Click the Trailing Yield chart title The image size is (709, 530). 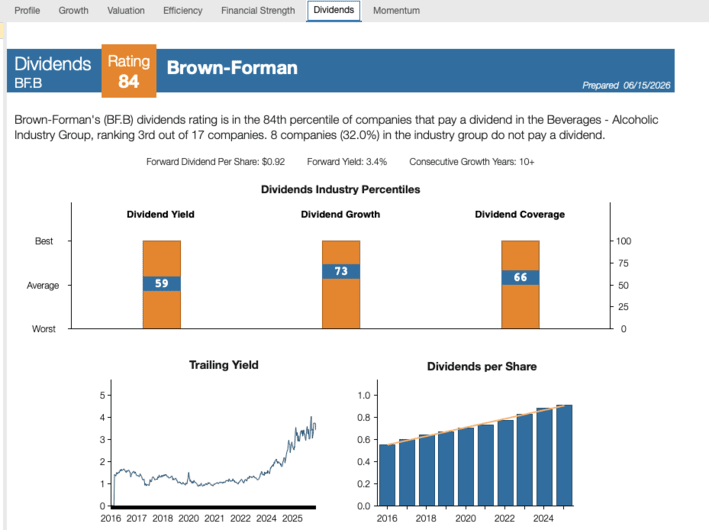click(x=224, y=365)
